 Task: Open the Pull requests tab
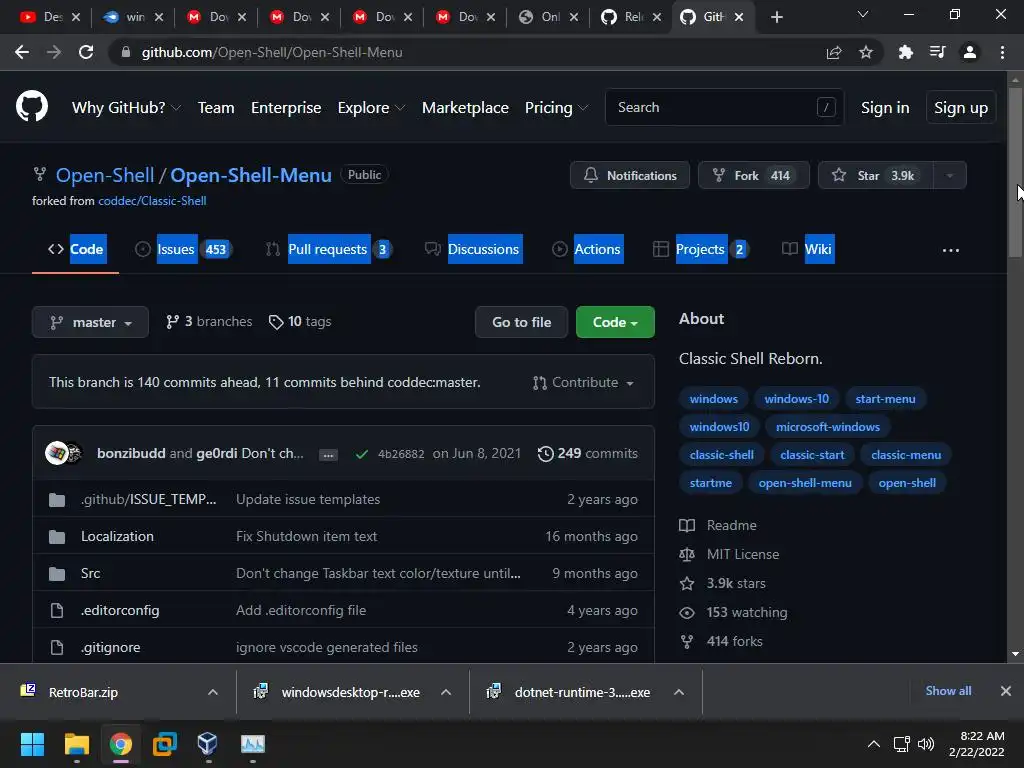point(328,249)
